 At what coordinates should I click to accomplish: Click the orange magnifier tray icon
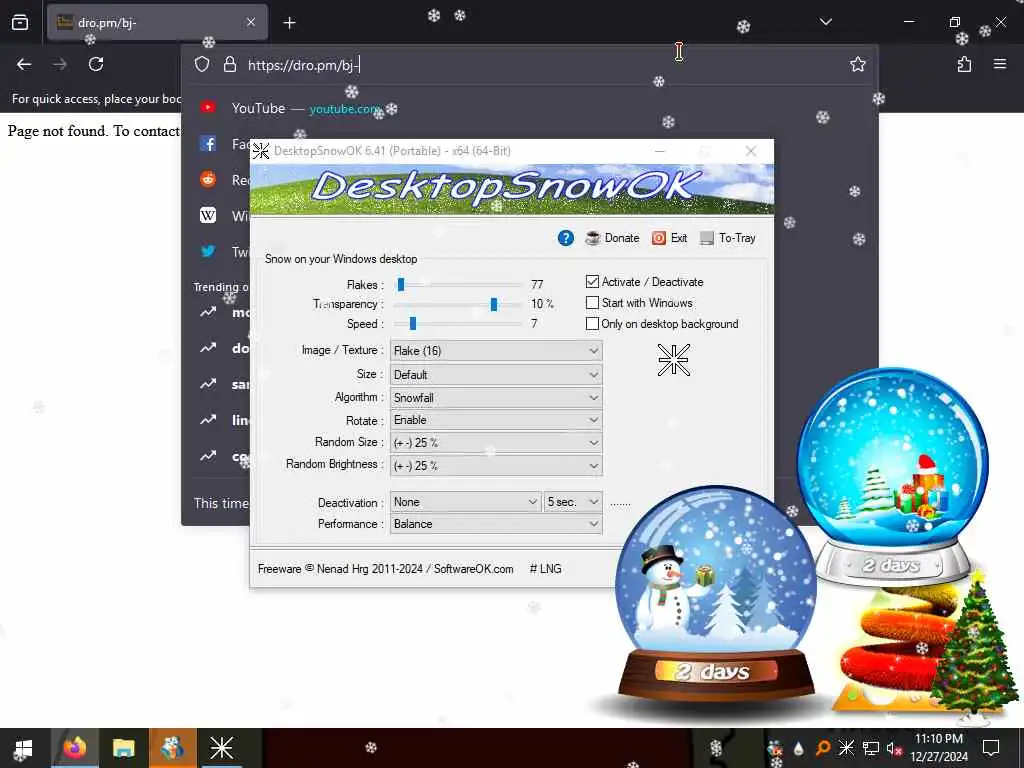pyautogui.click(x=823, y=748)
